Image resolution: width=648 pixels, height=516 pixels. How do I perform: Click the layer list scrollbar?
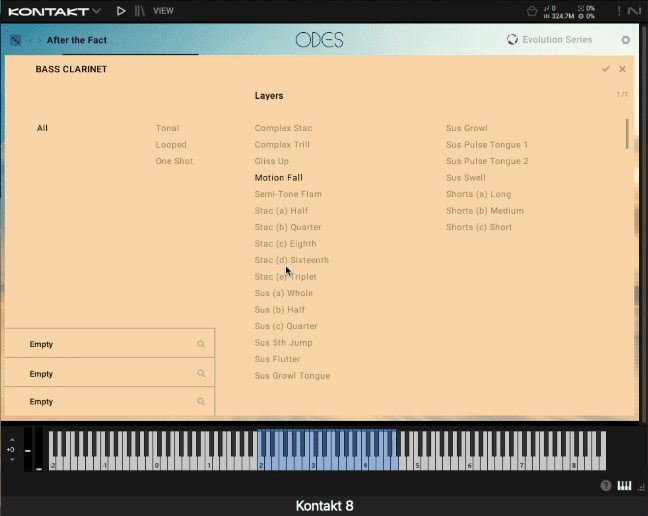(x=627, y=134)
